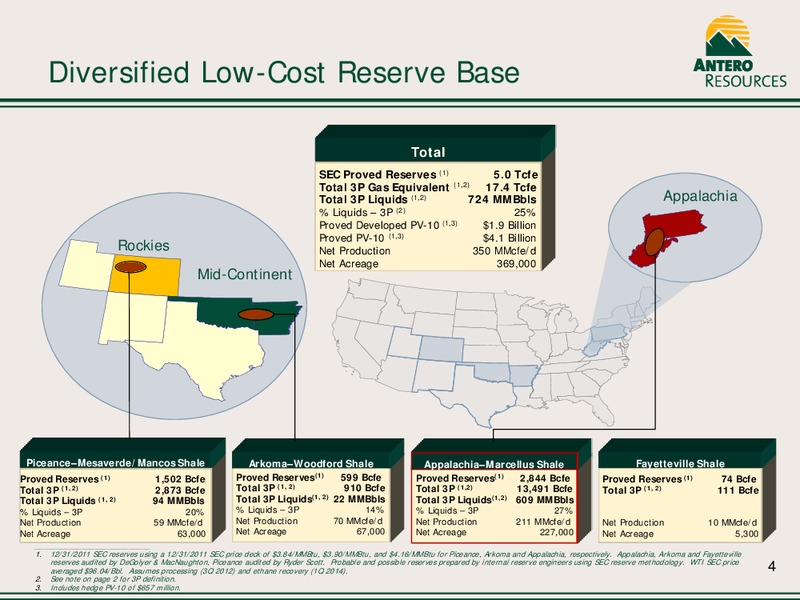Viewport: 800px width, 600px height.
Task: Select the 724 MMBbls Total 3P Liquids value
Action: (503, 199)
